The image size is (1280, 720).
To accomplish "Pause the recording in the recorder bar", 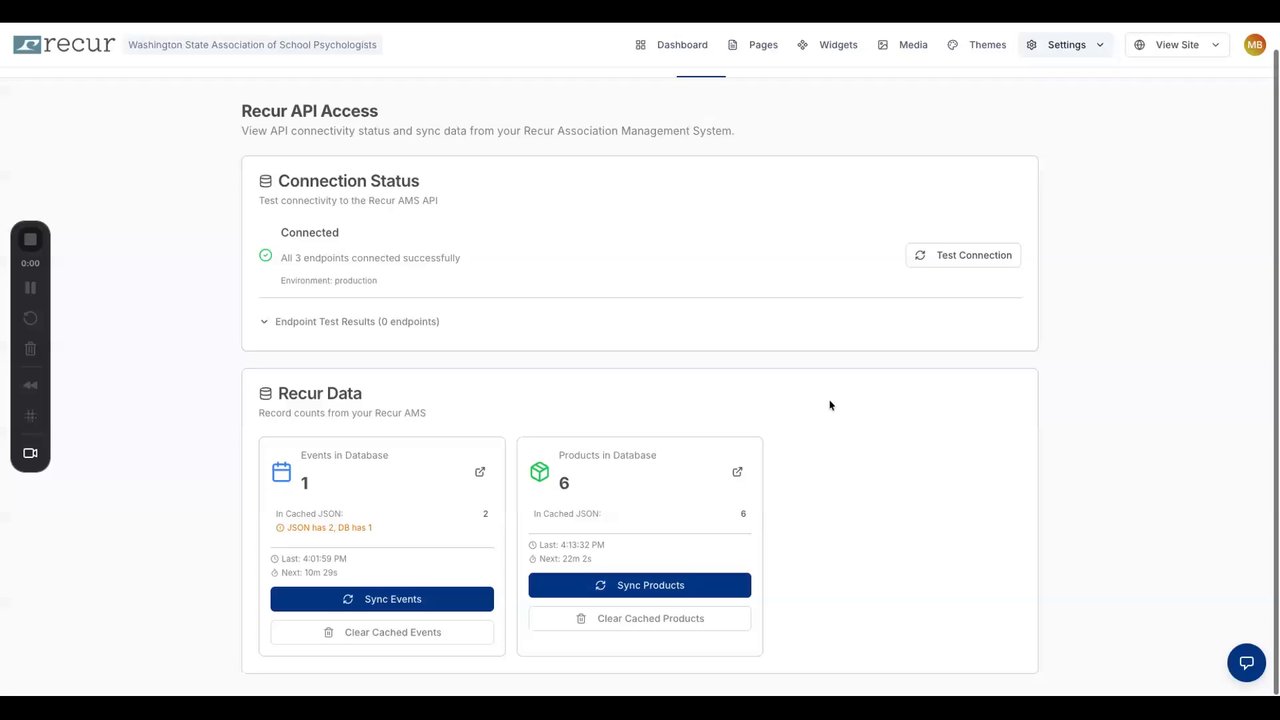I will [30, 288].
